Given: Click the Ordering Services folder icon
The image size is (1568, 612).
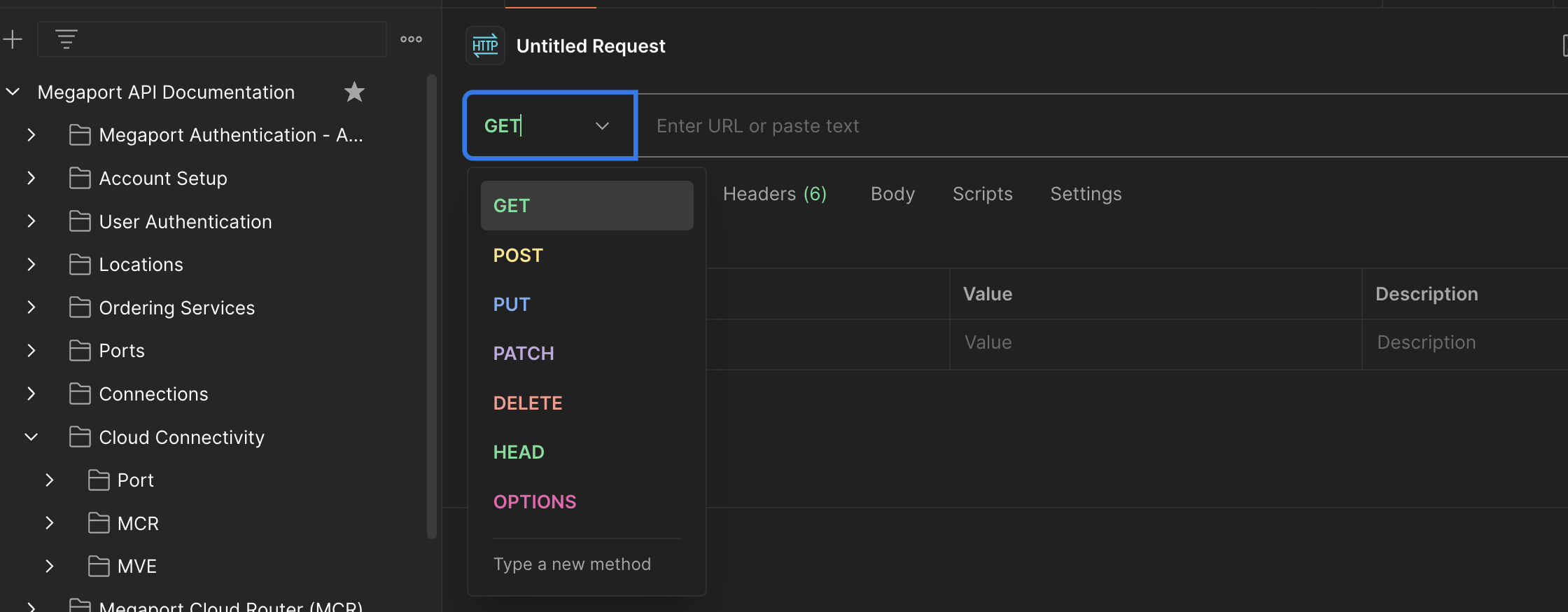Looking at the screenshot, I should click(80, 307).
